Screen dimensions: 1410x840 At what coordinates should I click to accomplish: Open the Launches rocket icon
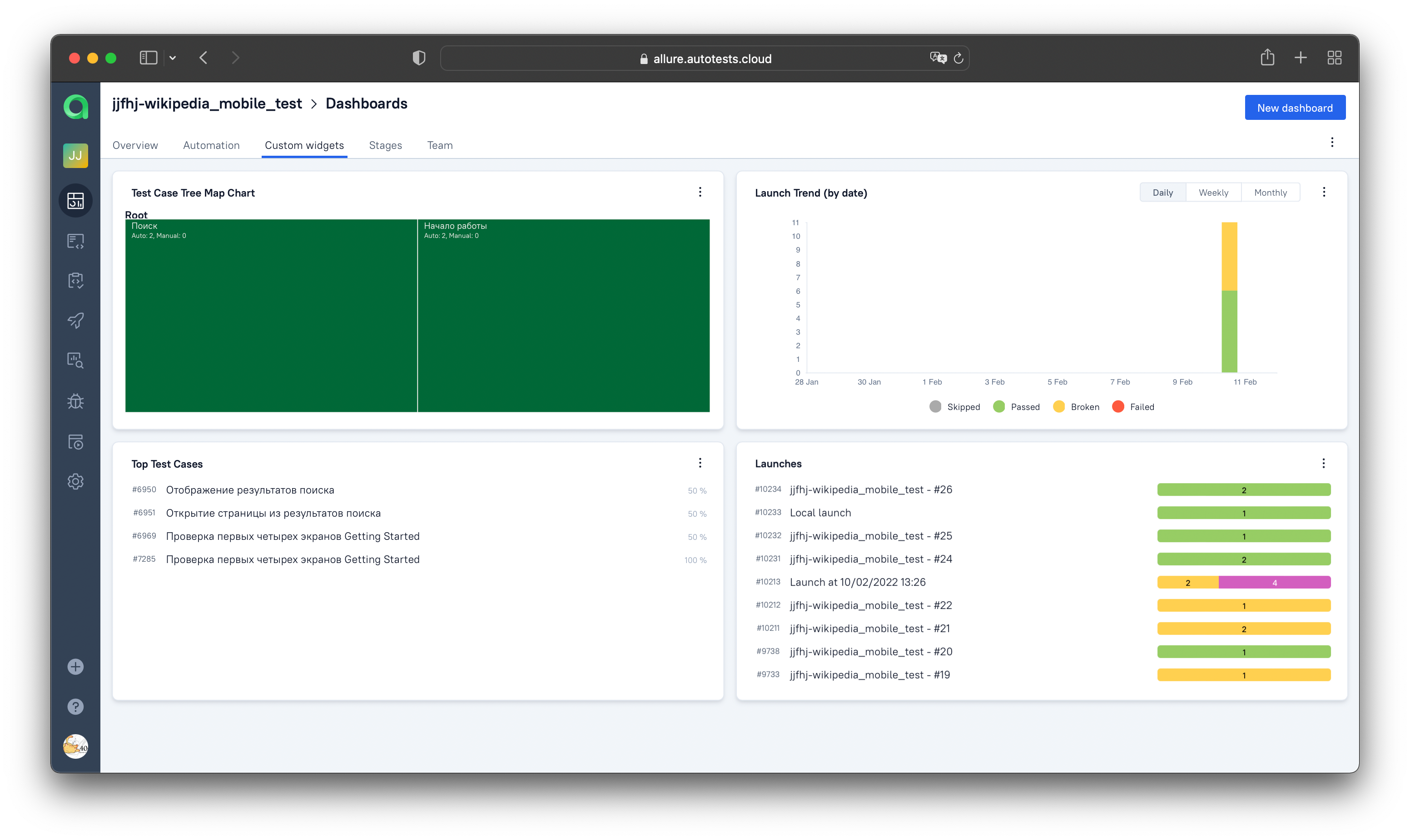(75, 321)
